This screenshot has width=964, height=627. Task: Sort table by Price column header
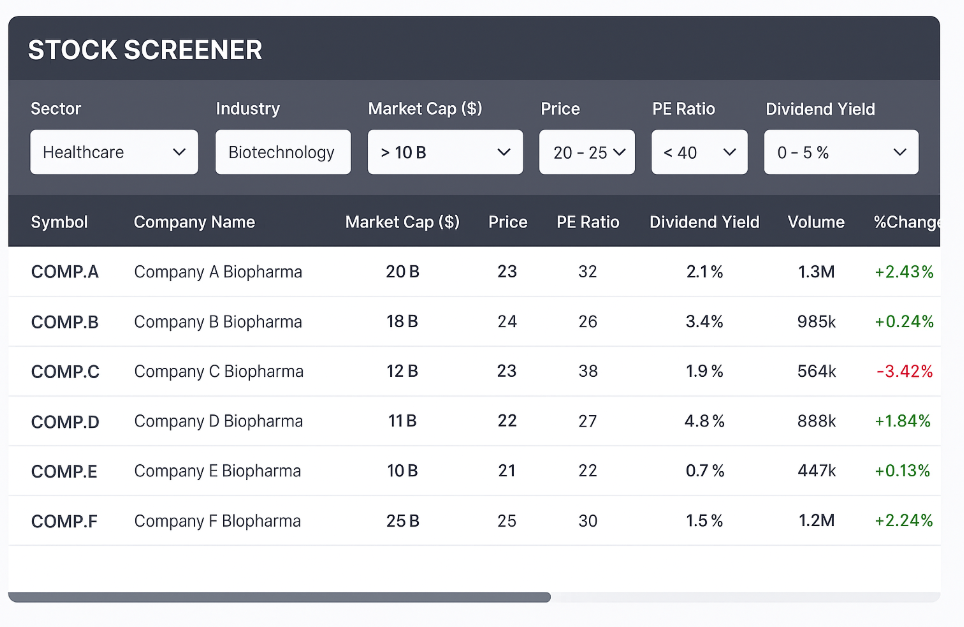pyautogui.click(x=507, y=222)
